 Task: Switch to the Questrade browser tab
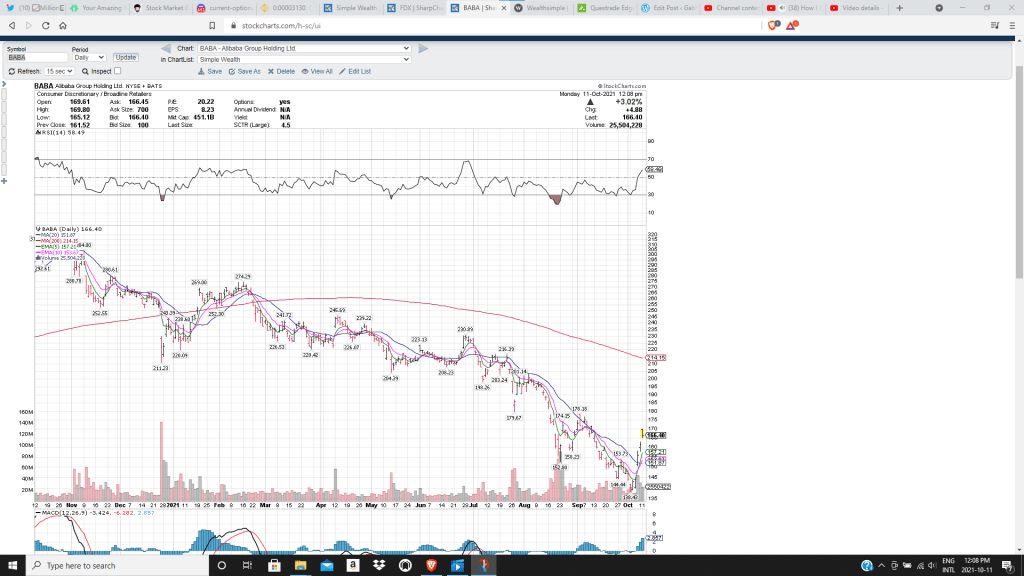pos(605,8)
